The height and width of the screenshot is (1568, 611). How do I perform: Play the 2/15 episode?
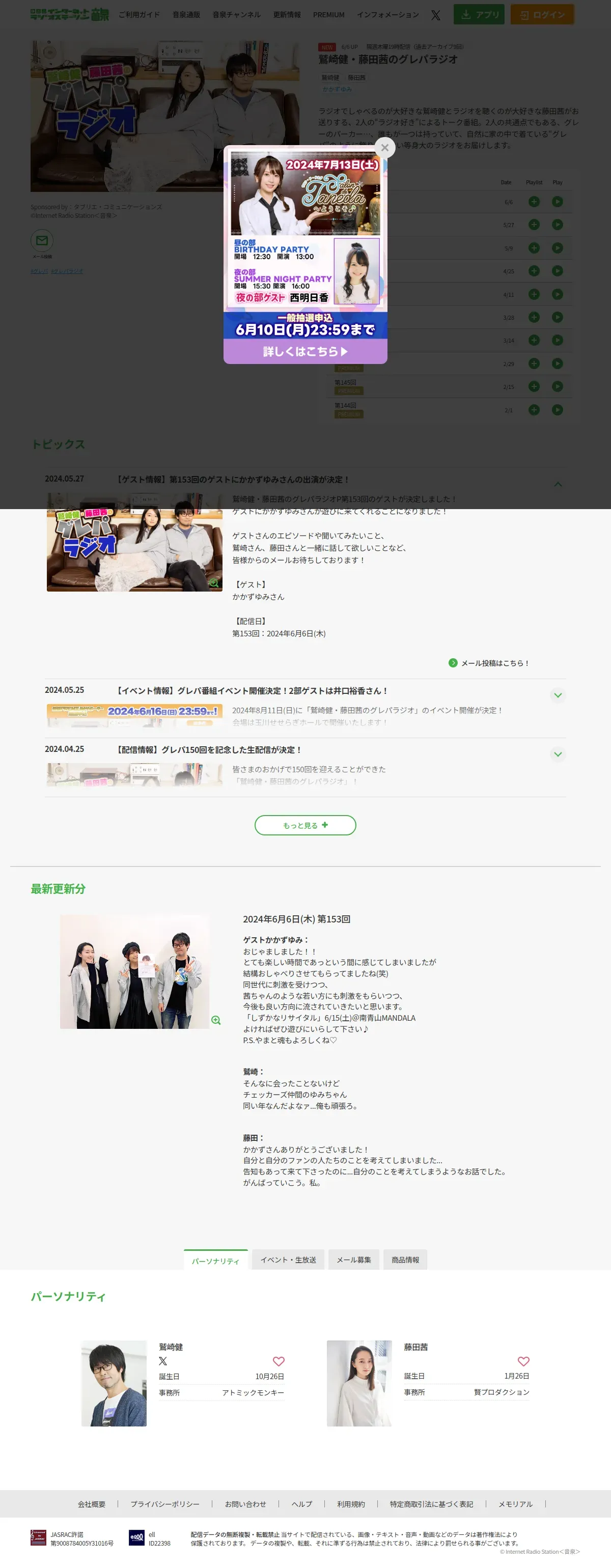pos(558,386)
